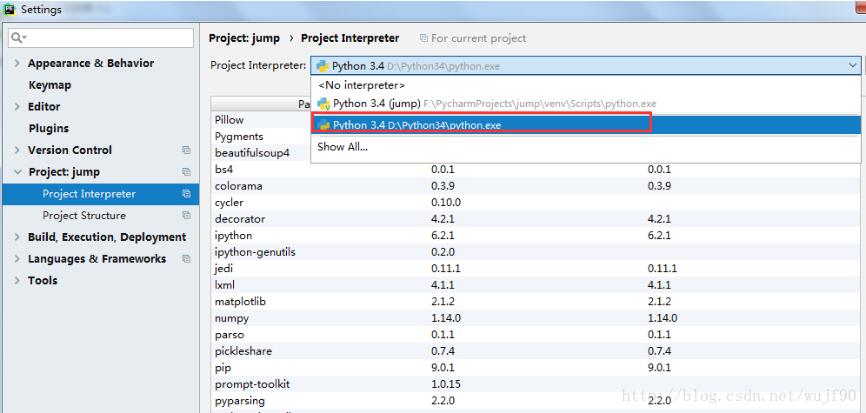Screen dimensions: 866x413
Task: Expand the Version Control section
Action: 17,150
